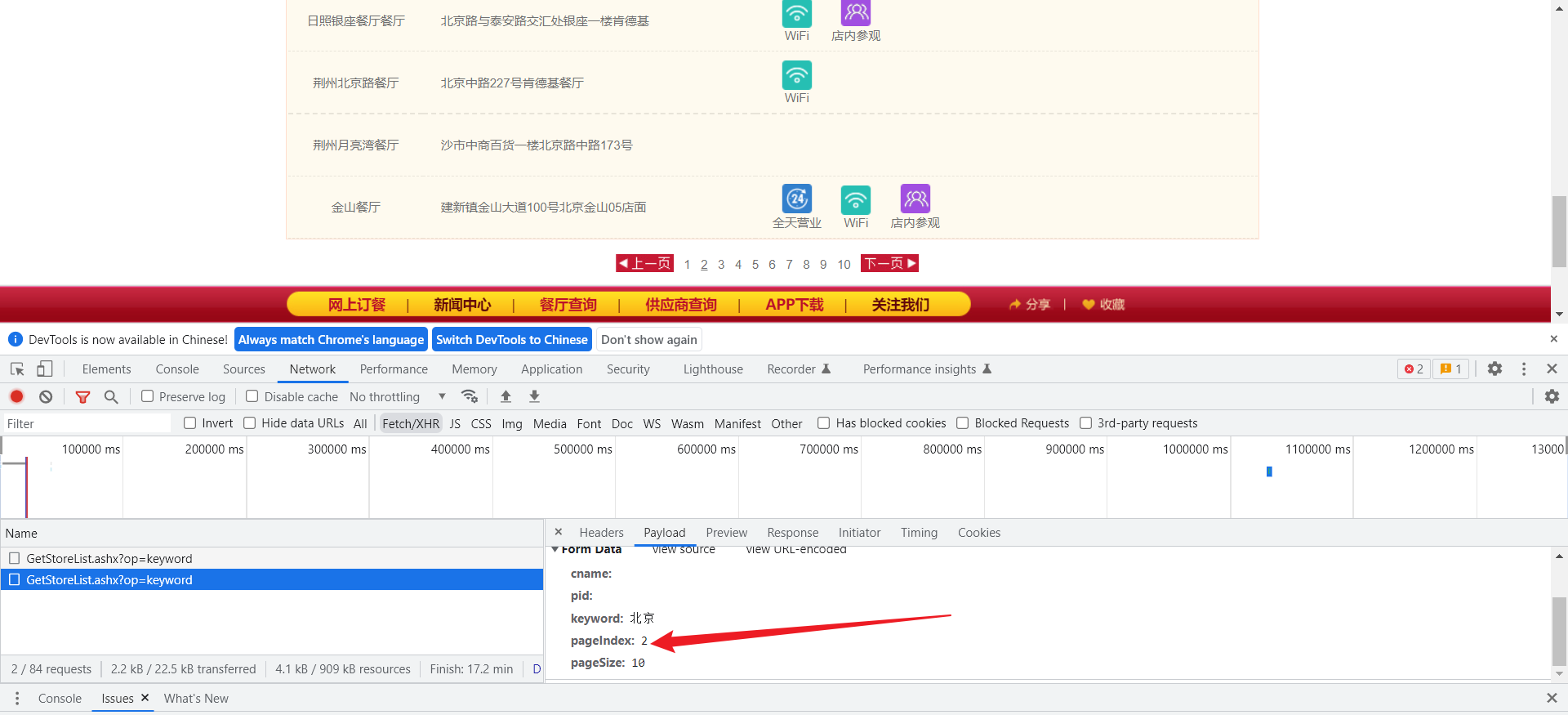Image resolution: width=1568 pixels, height=715 pixels.
Task: Open the Sources panel tab
Action: tap(244, 369)
